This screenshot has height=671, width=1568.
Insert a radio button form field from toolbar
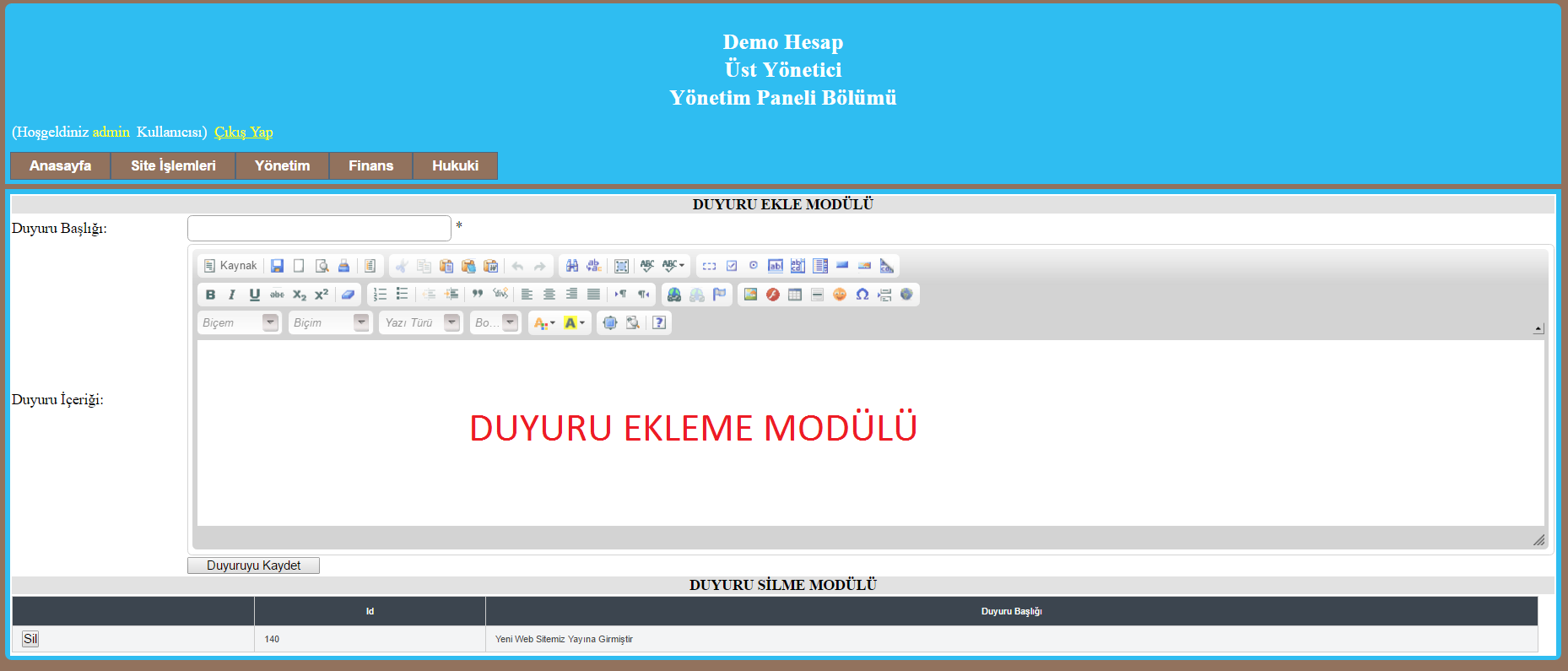[x=754, y=266]
